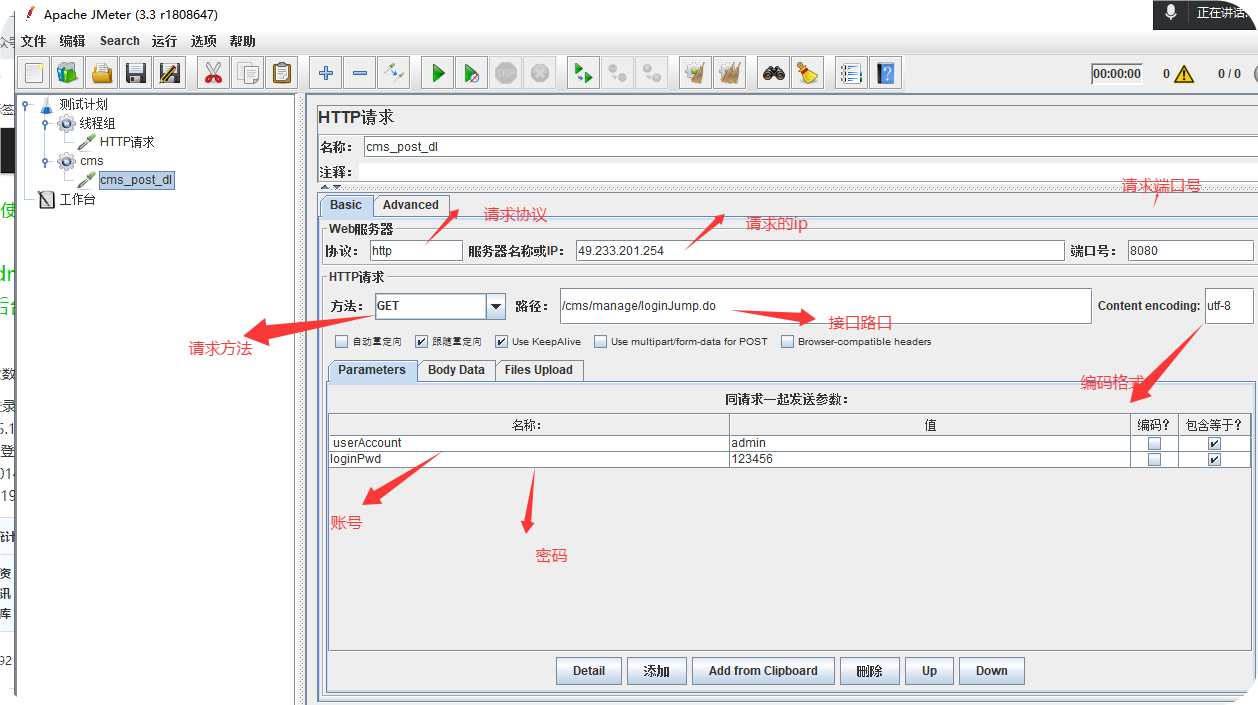Cut the element with the scissors icon

click(213, 73)
